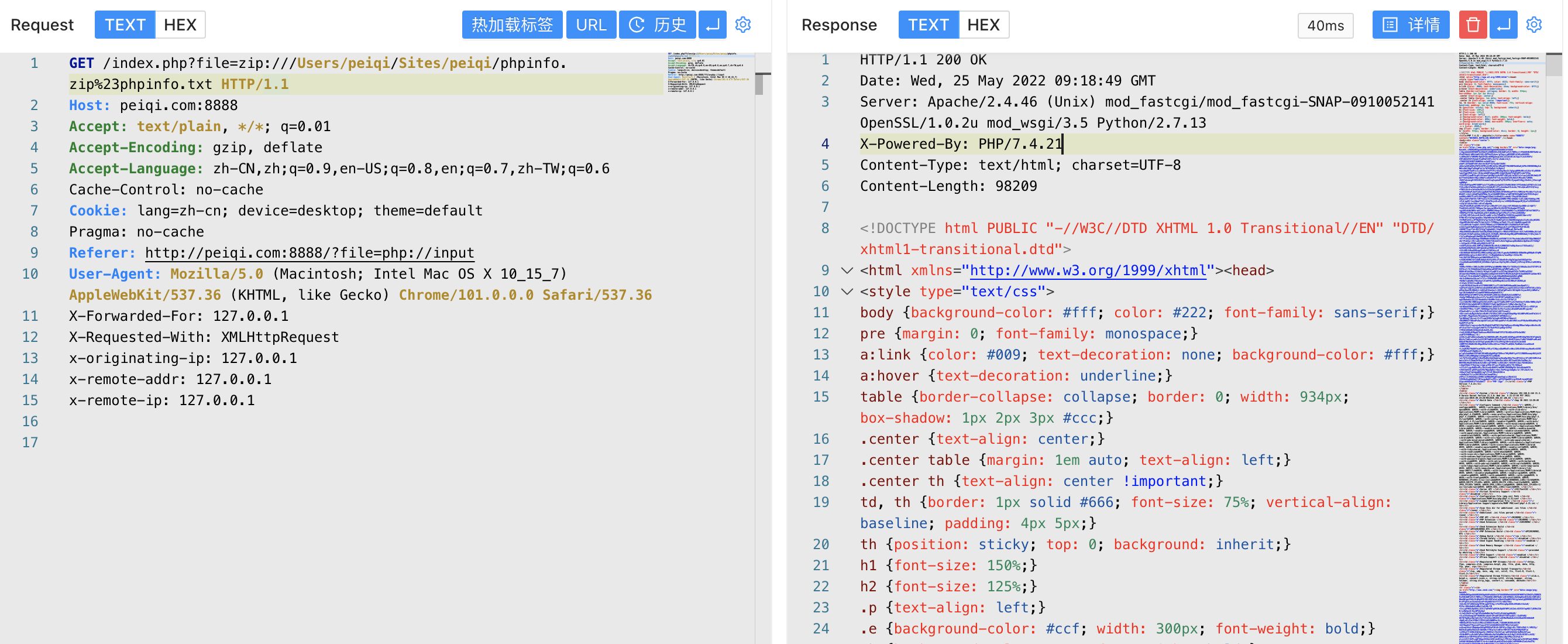This screenshot has height=644, width=1568.
Task: Click the 40ms response time label
Action: click(1325, 26)
